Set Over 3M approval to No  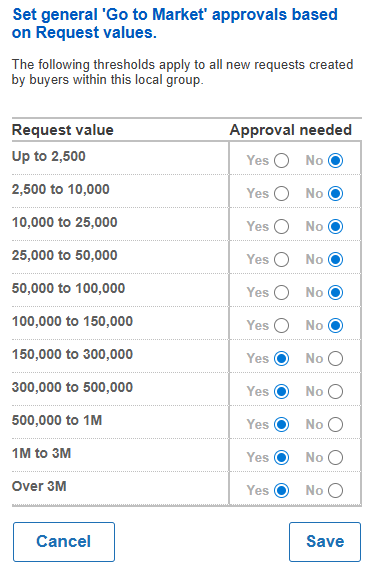pyautogui.click(x=335, y=491)
